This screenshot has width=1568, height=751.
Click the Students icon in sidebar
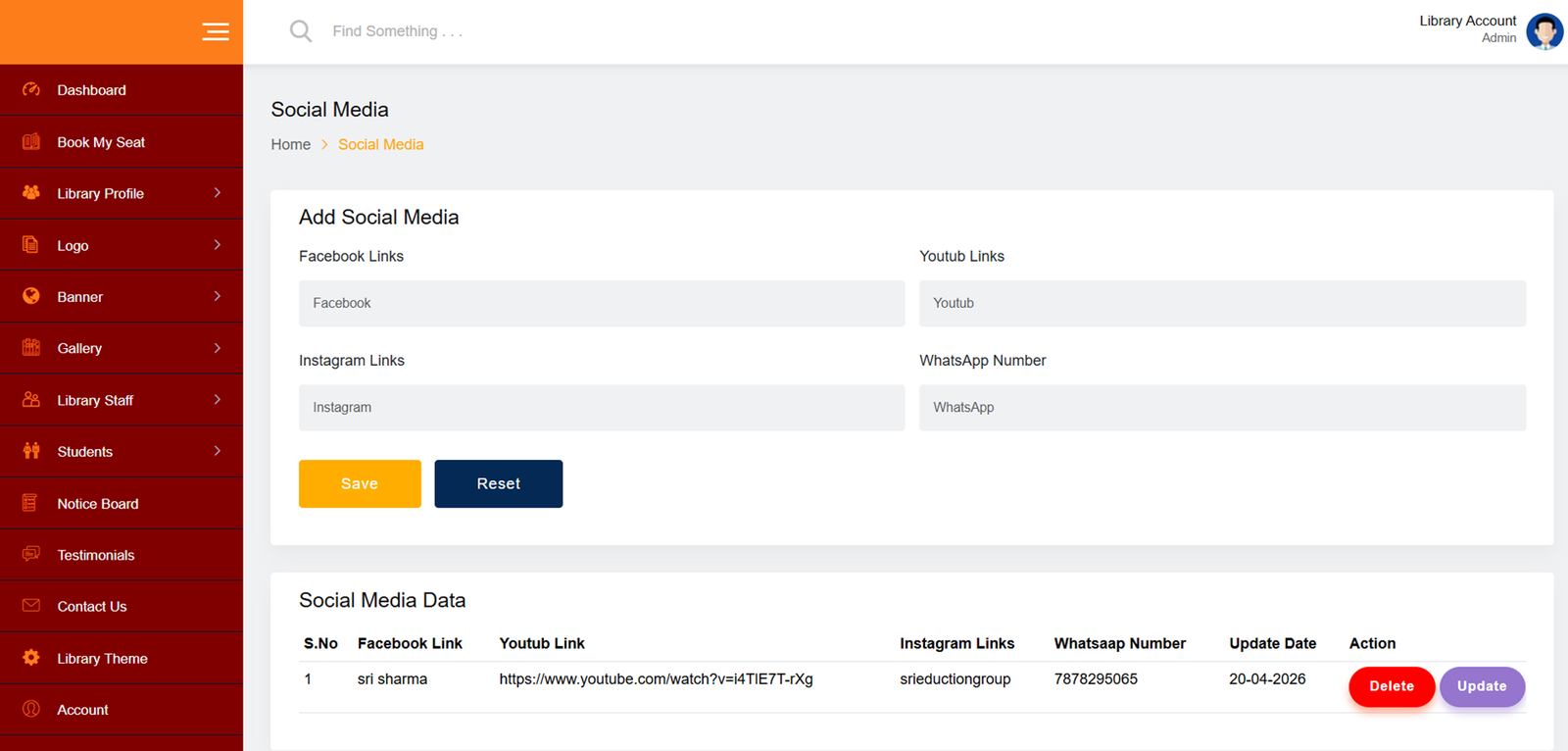pos(31,451)
